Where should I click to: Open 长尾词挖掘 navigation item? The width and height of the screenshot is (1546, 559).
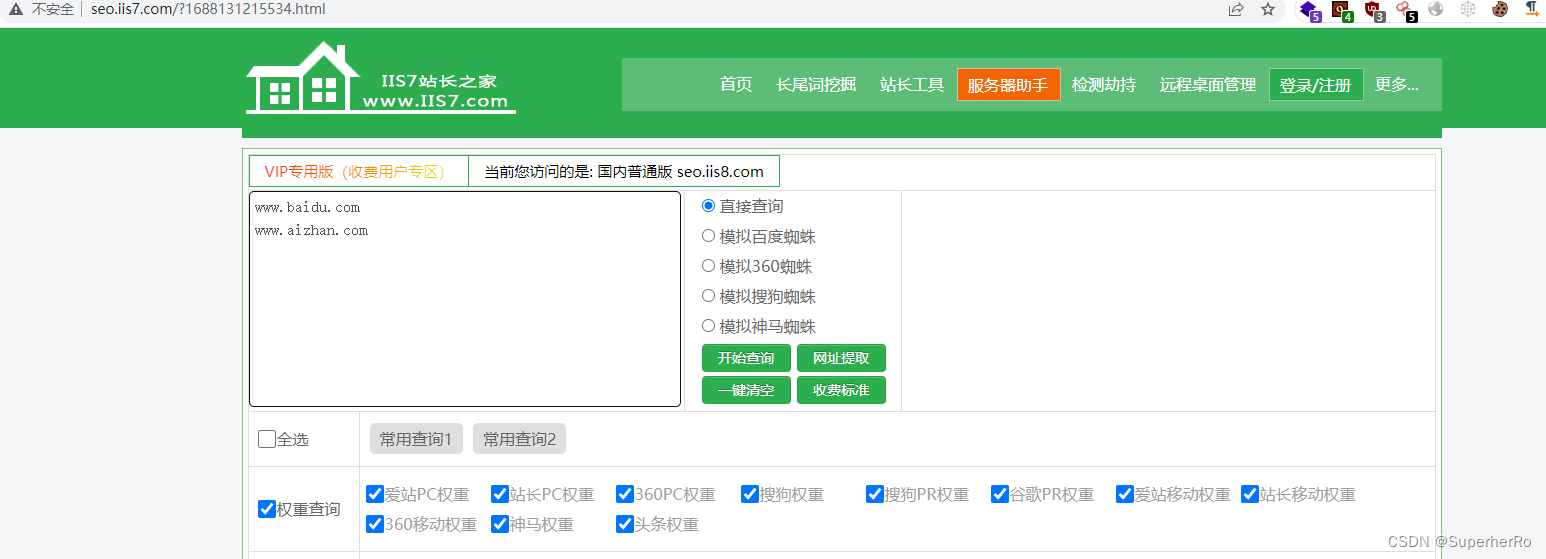[816, 85]
